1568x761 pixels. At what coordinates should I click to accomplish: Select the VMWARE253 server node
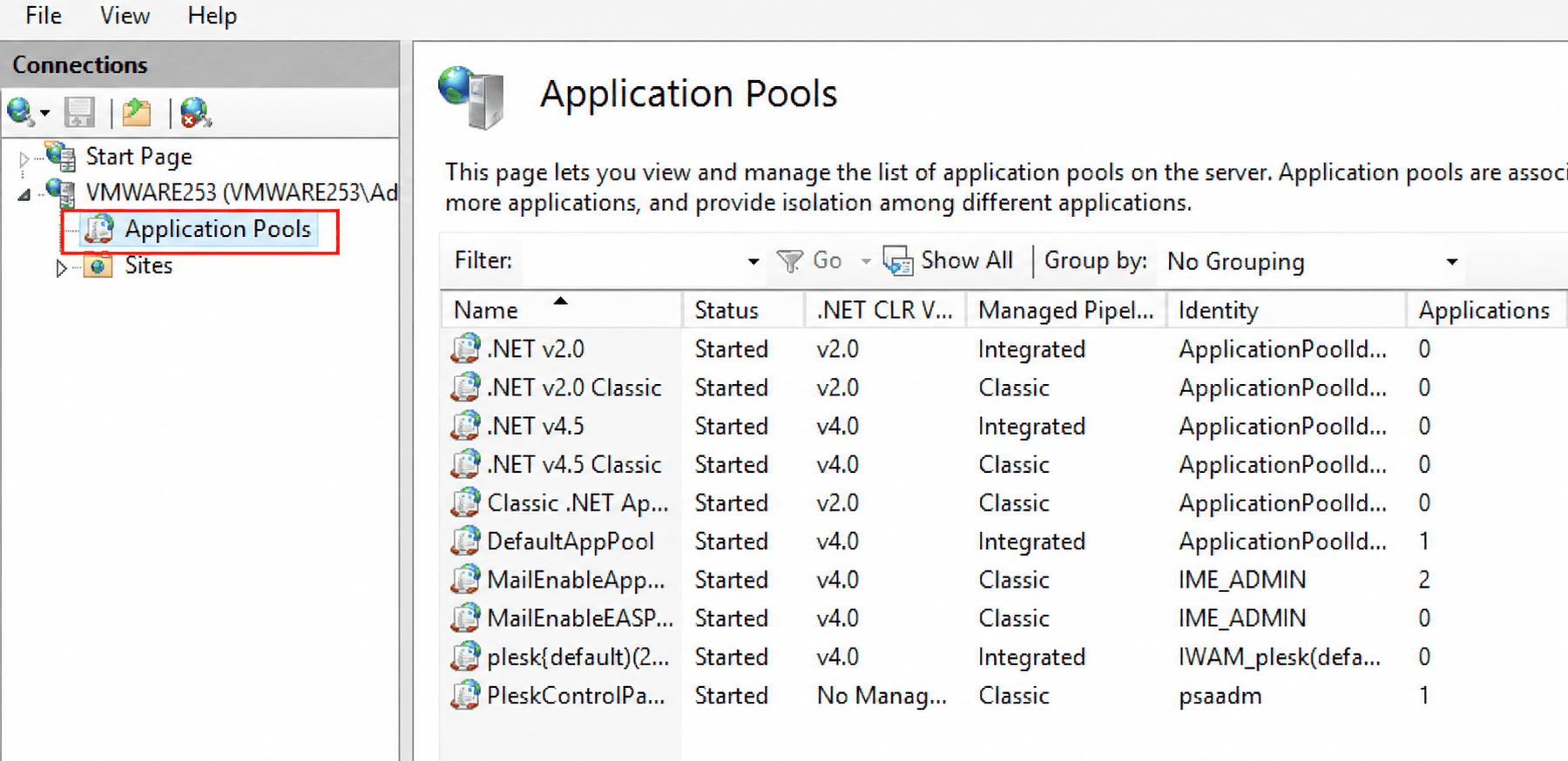[x=241, y=192]
